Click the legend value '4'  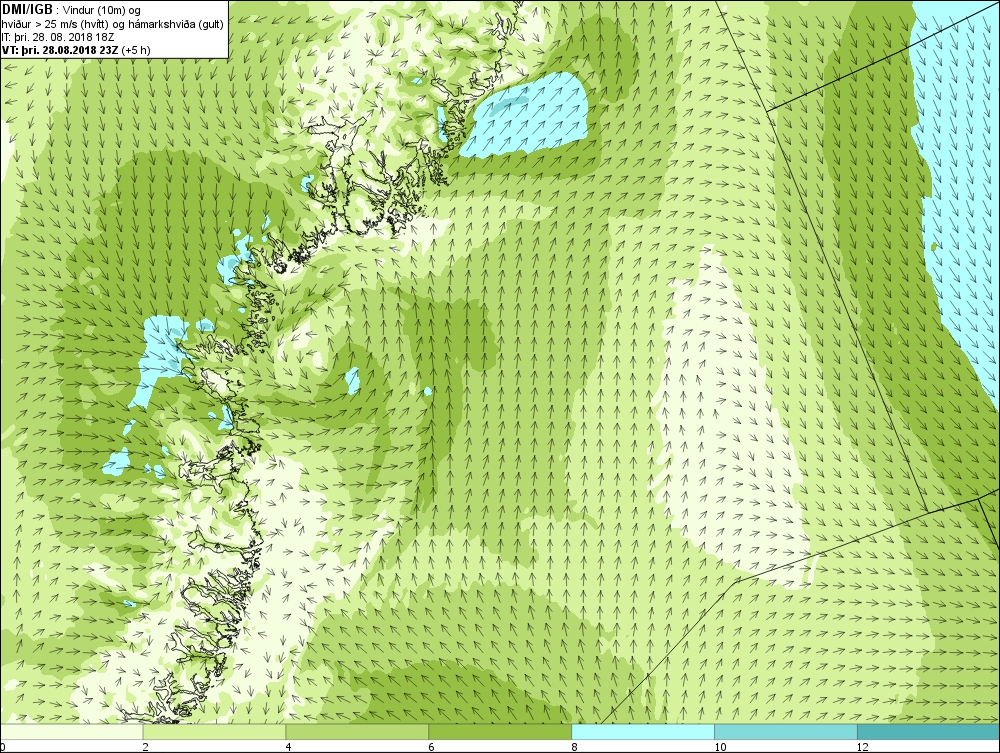(288, 747)
